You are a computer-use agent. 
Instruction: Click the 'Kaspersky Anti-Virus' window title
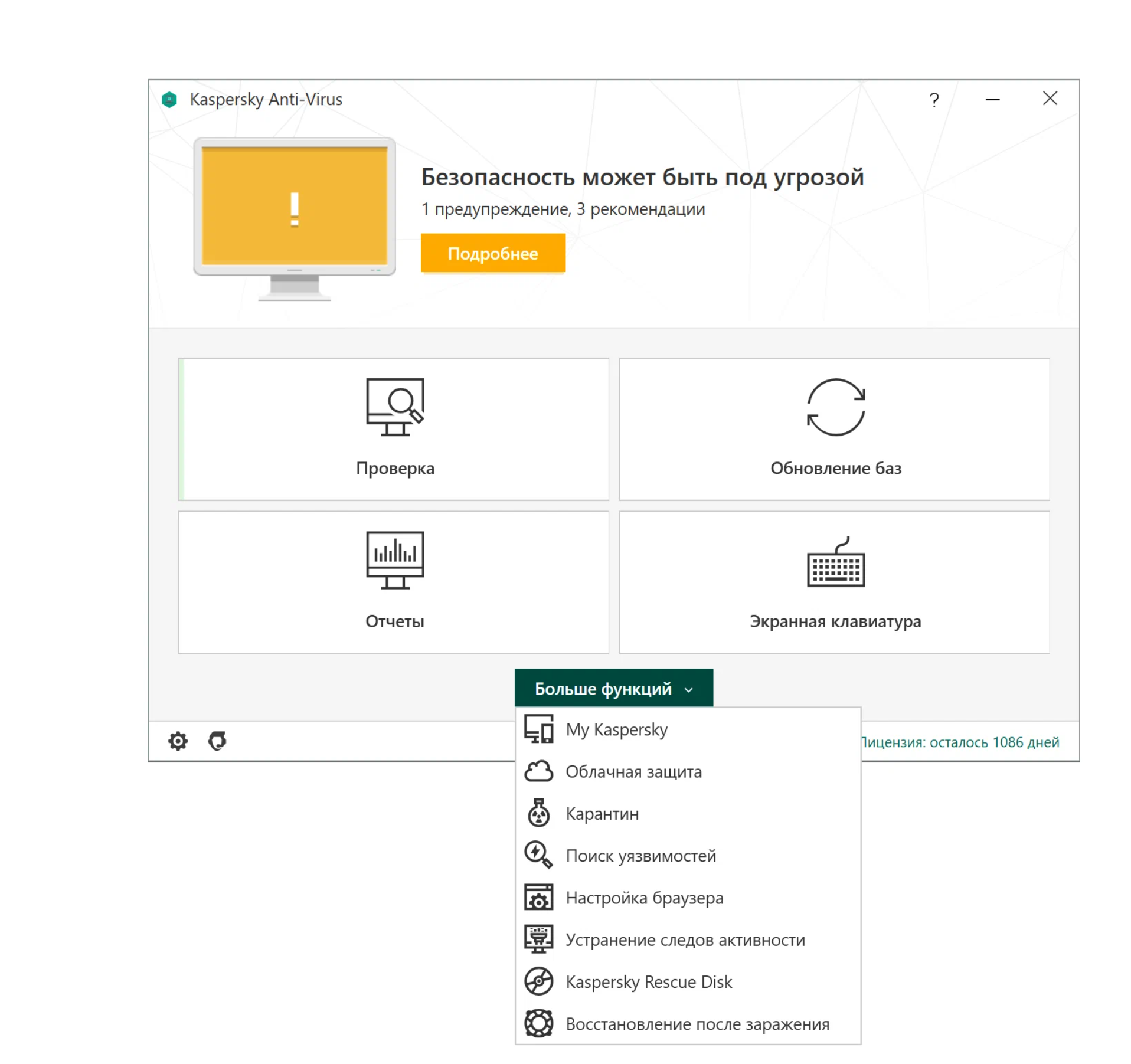pos(266,99)
